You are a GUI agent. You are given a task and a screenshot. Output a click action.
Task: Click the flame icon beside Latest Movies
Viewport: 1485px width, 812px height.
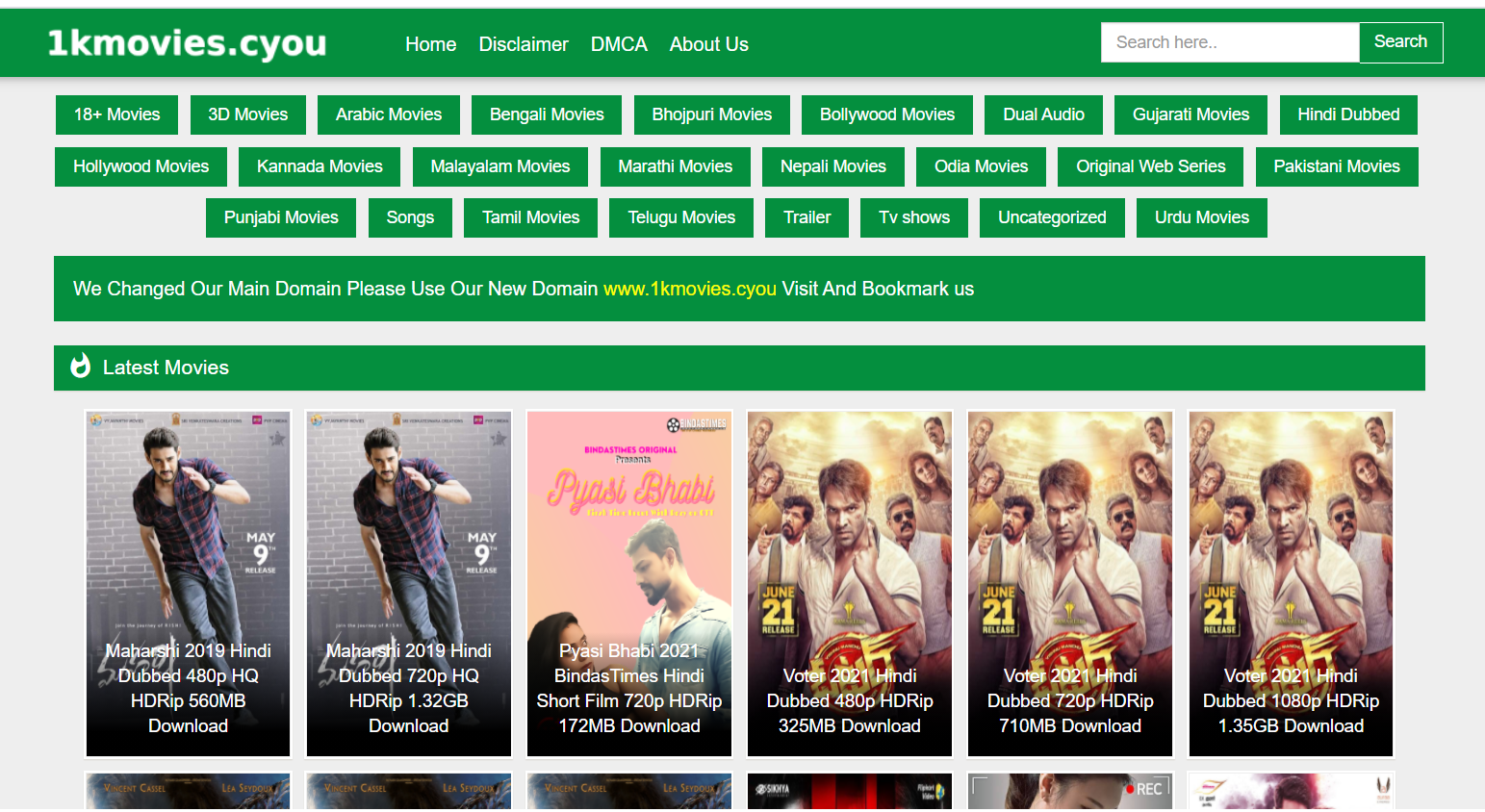click(81, 367)
